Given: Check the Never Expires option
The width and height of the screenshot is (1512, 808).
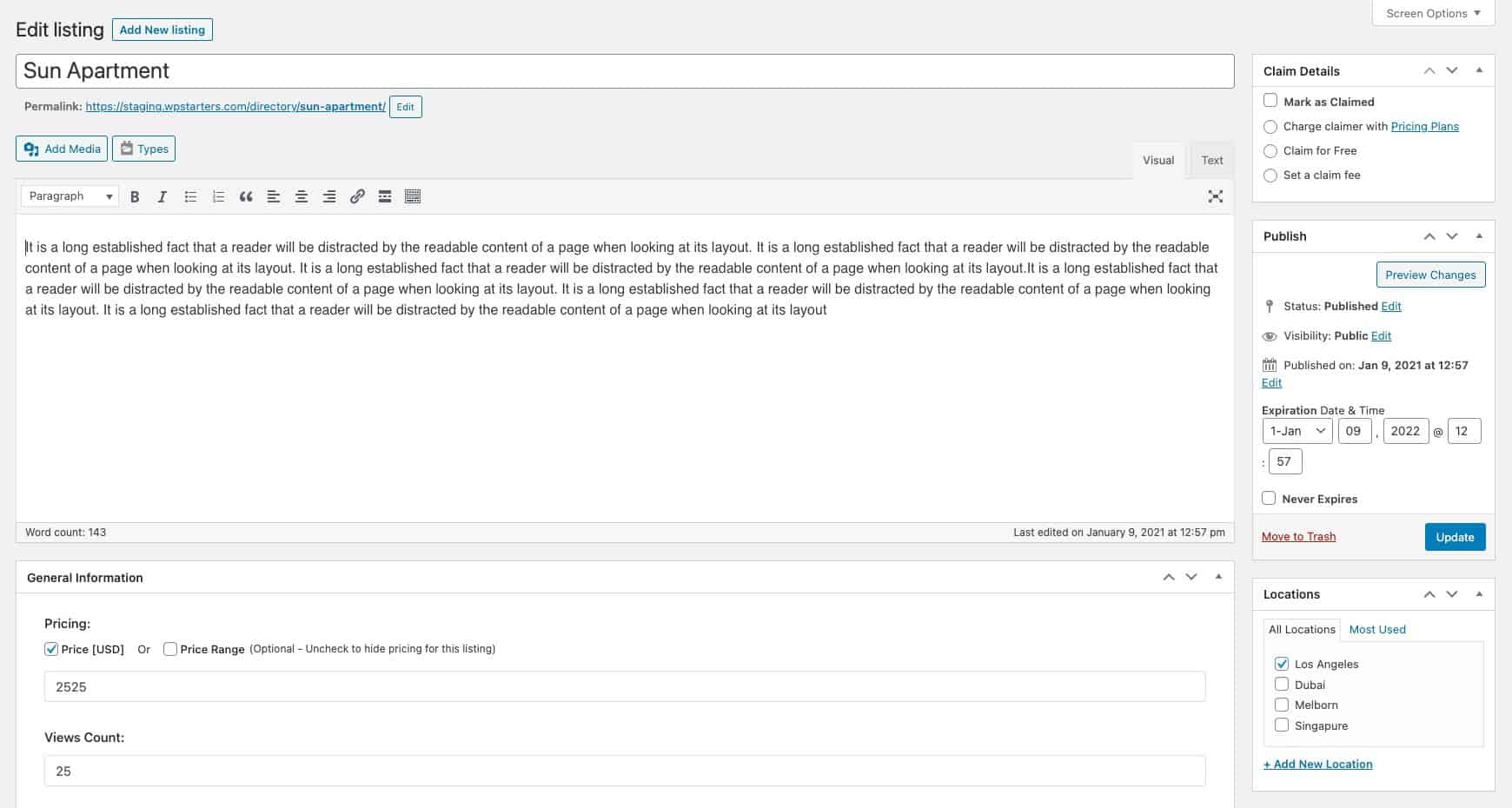Looking at the screenshot, I should pyautogui.click(x=1269, y=498).
